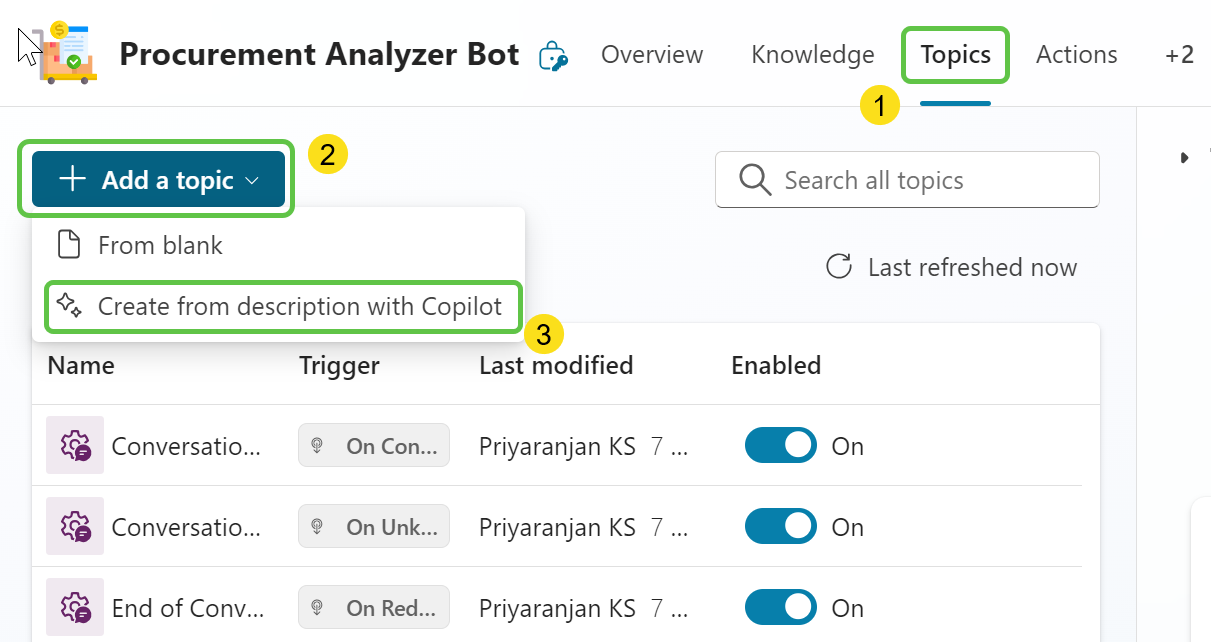Turn off the On Unknown trigger topic toggle

[x=780, y=527]
